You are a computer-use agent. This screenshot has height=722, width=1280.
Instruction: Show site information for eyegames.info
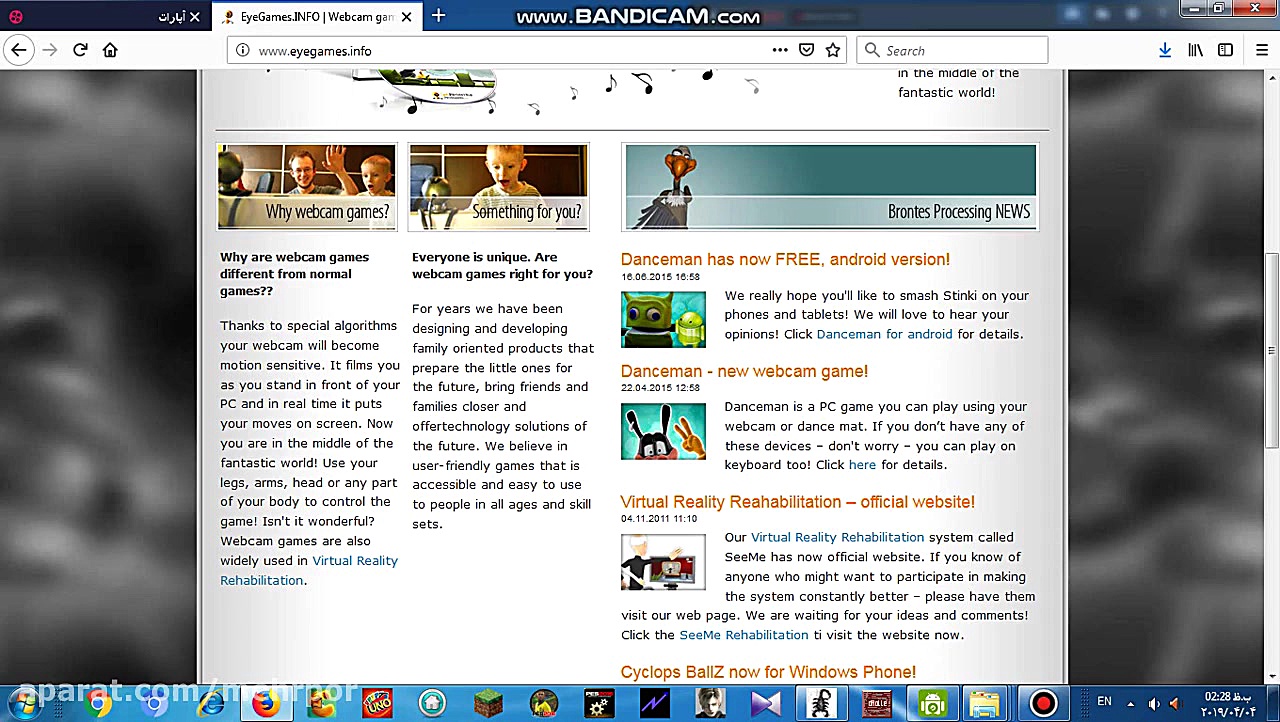tap(243, 51)
